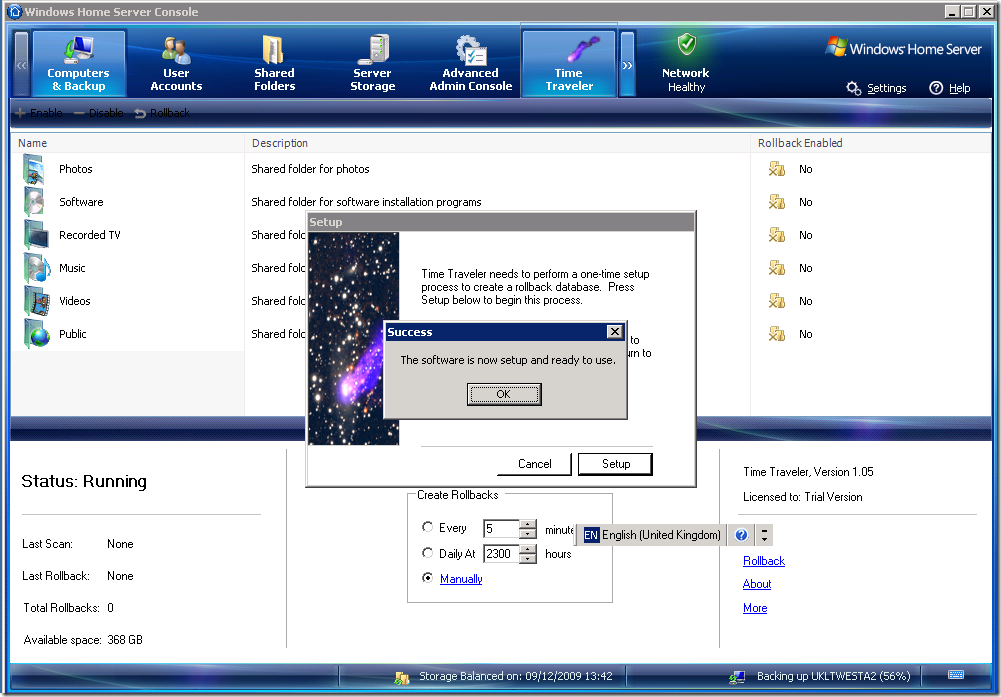The width and height of the screenshot is (1001, 697).
Task: Click the Disable toolbar button
Action: click(x=98, y=113)
